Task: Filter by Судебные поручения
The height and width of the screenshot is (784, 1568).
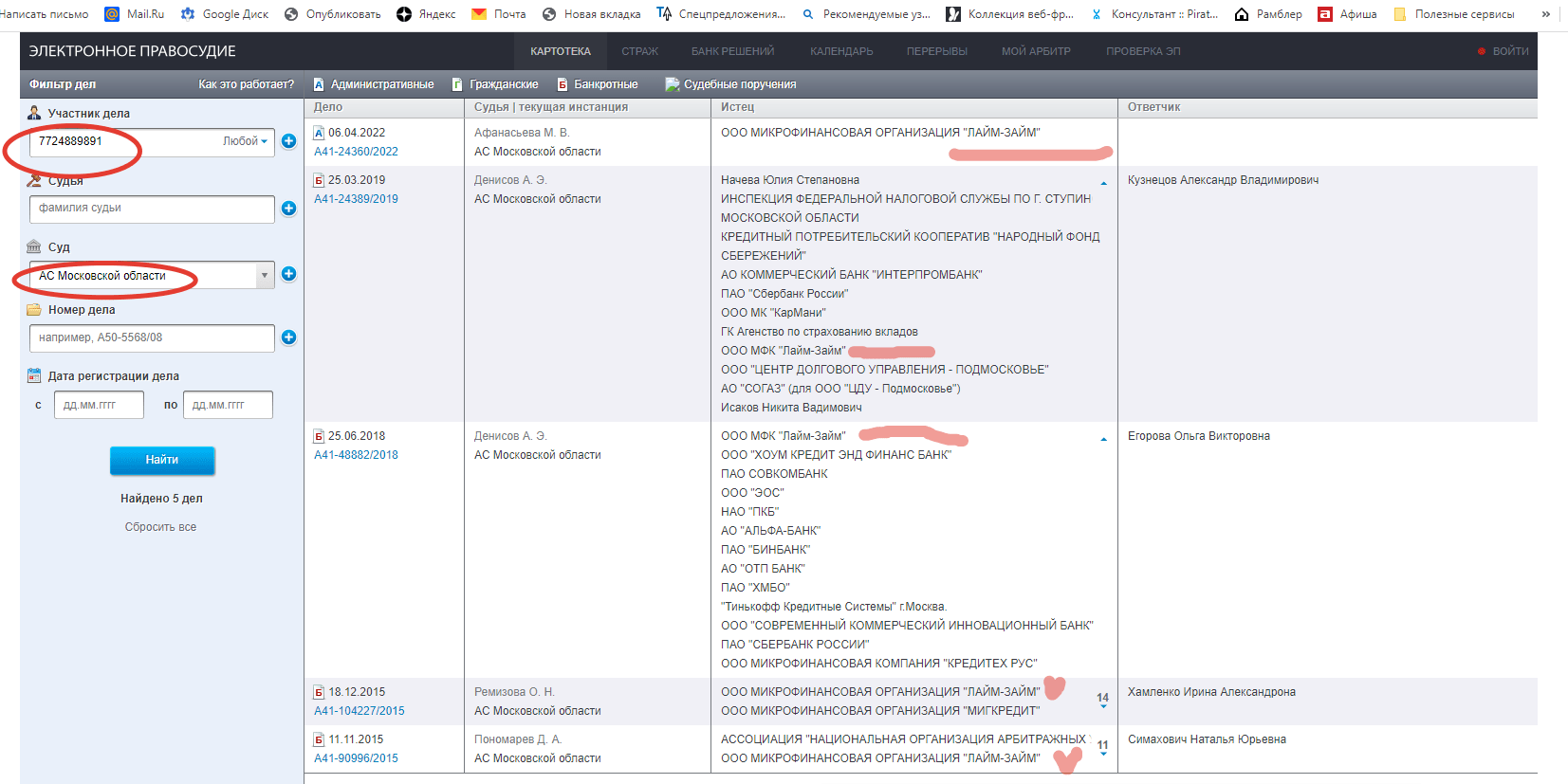Action: click(730, 84)
